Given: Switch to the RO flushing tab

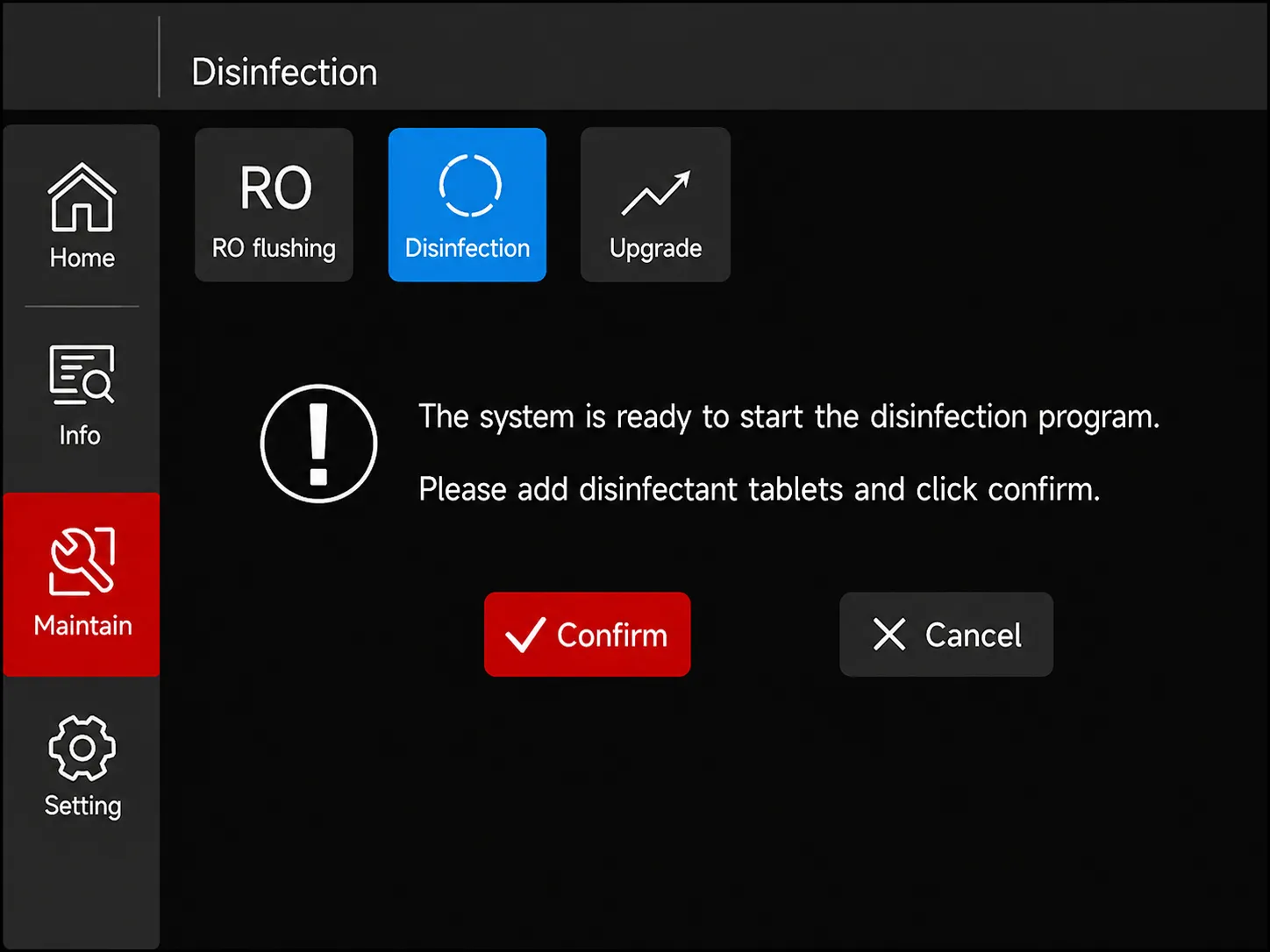Looking at the screenshot, I should (274, 205).
